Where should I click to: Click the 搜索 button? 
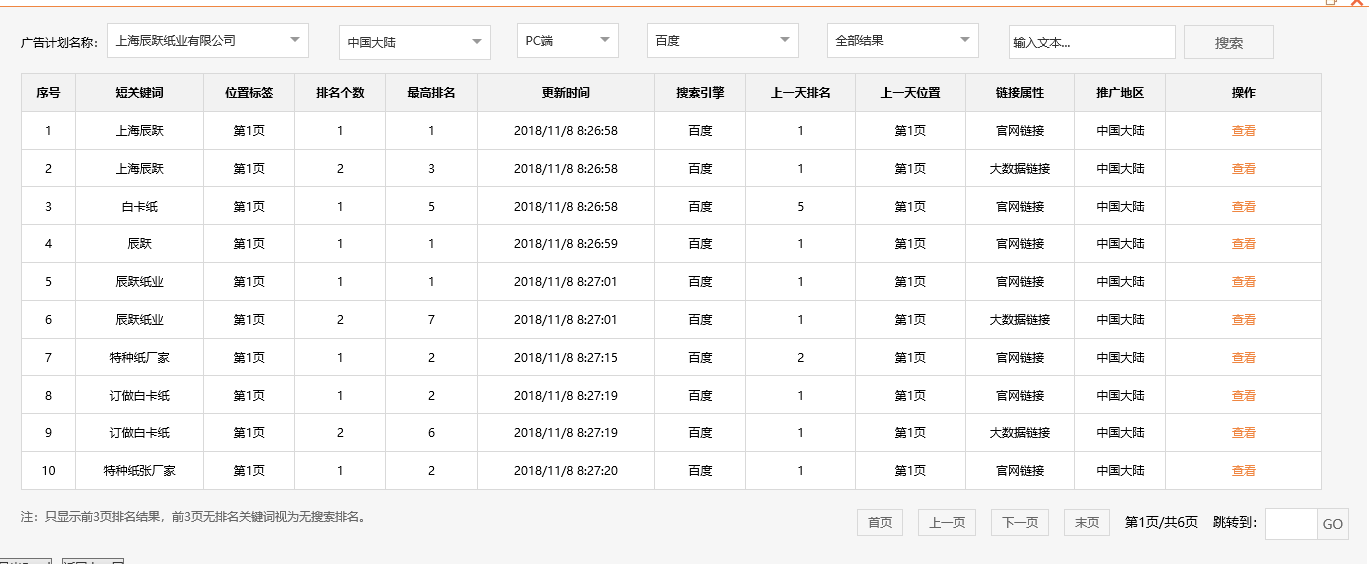tap(1229, 42)
